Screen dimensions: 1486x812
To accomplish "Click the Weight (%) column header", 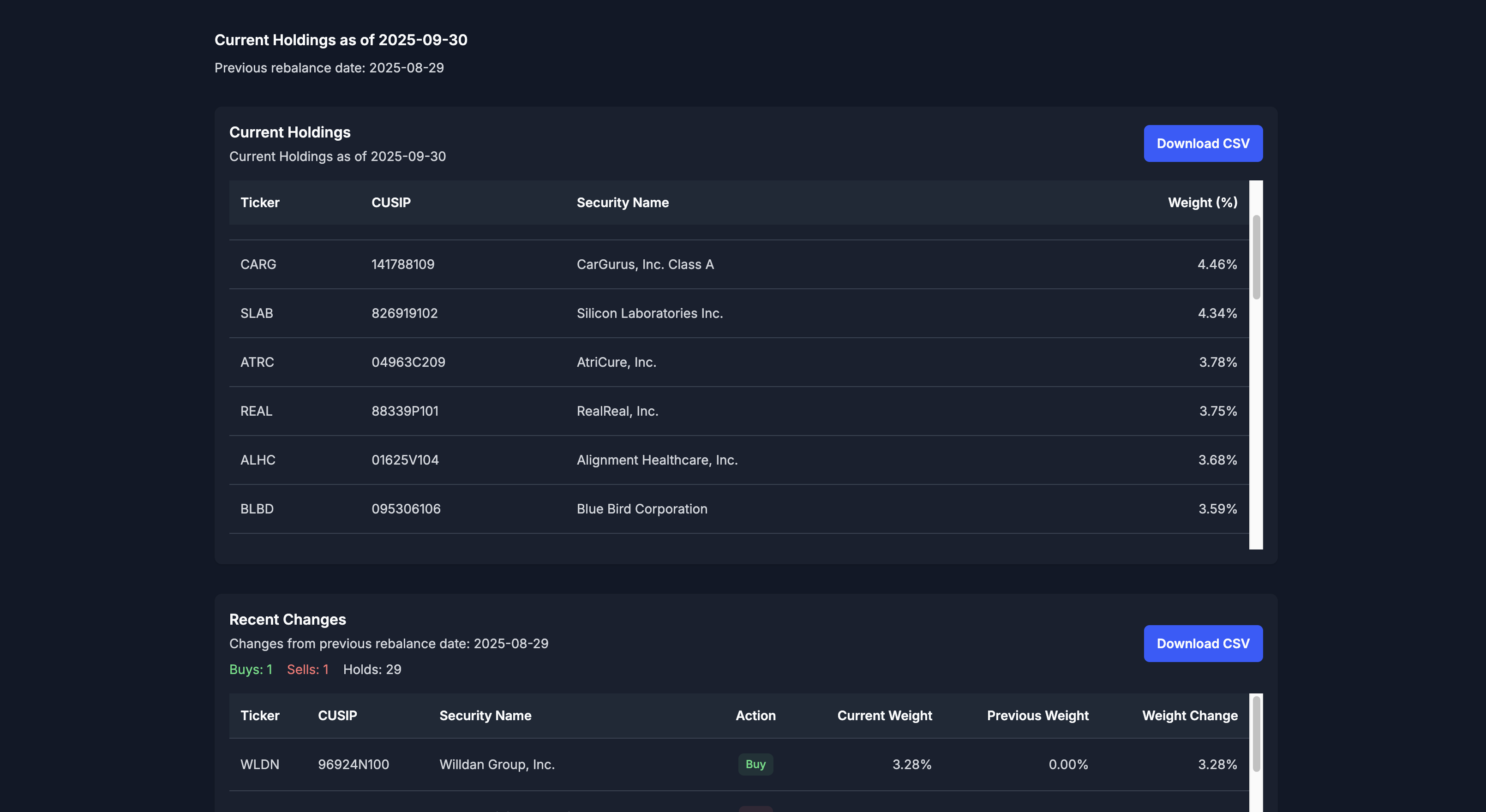I will point(1202,203).
